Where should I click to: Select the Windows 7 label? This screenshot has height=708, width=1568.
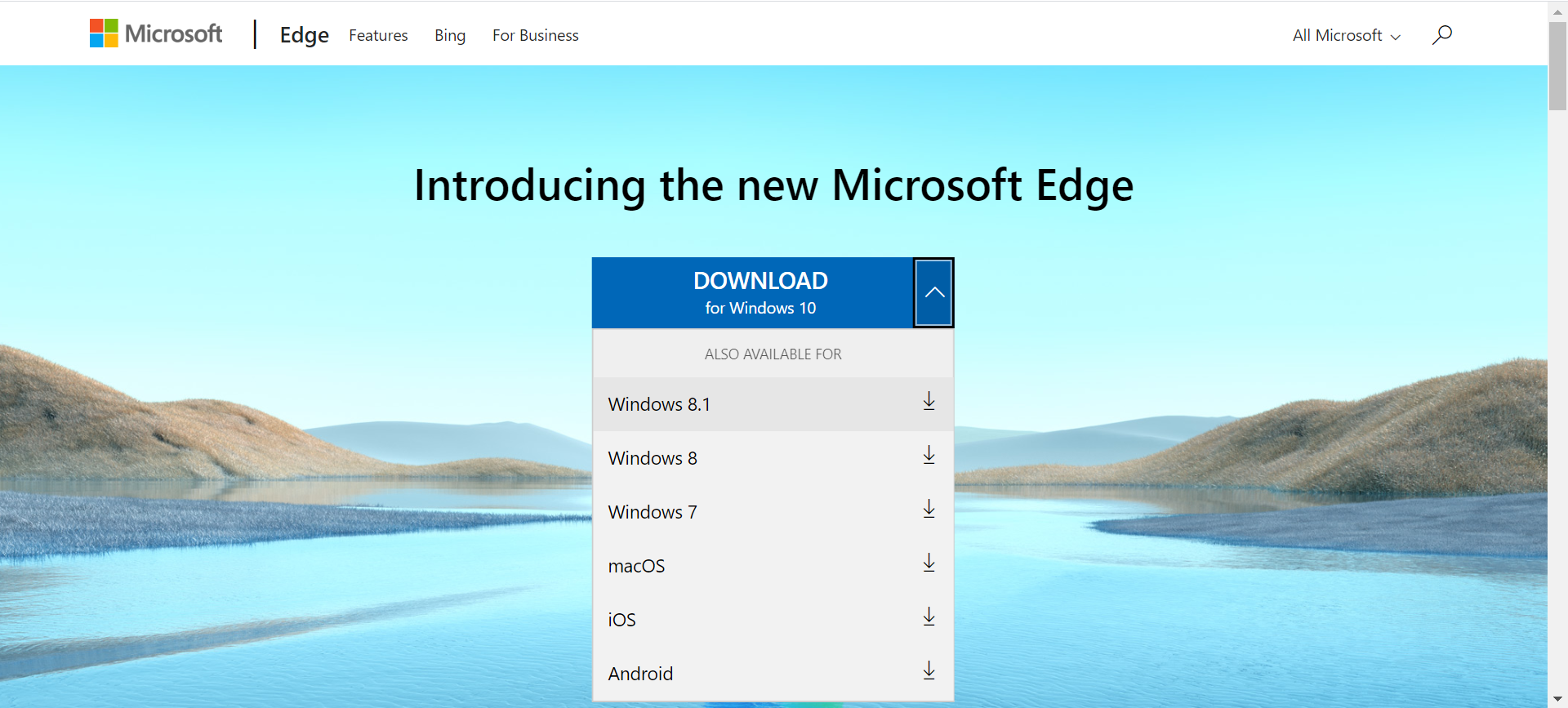(653, 512)
